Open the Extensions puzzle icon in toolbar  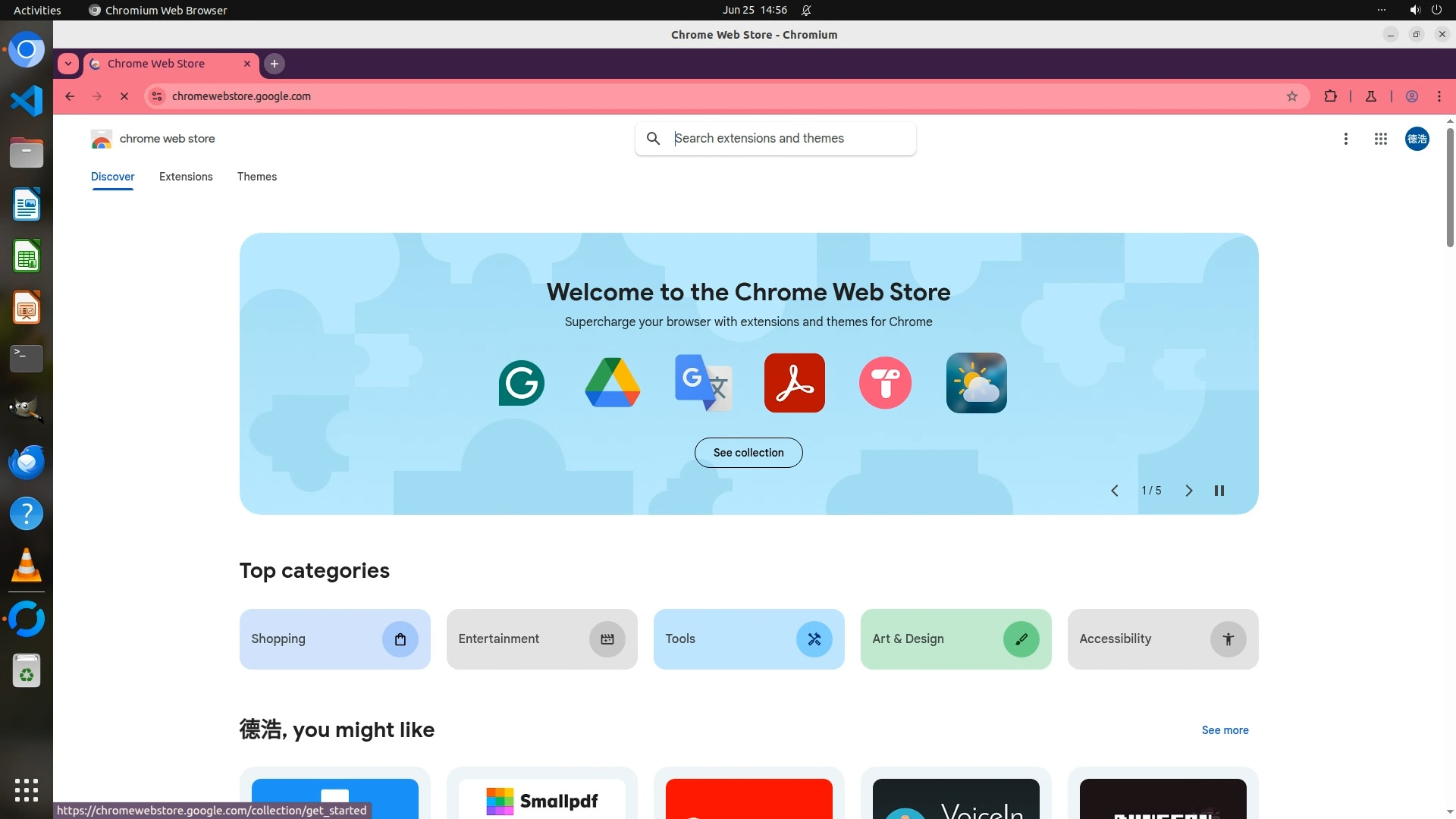(x=1330, y=96)
